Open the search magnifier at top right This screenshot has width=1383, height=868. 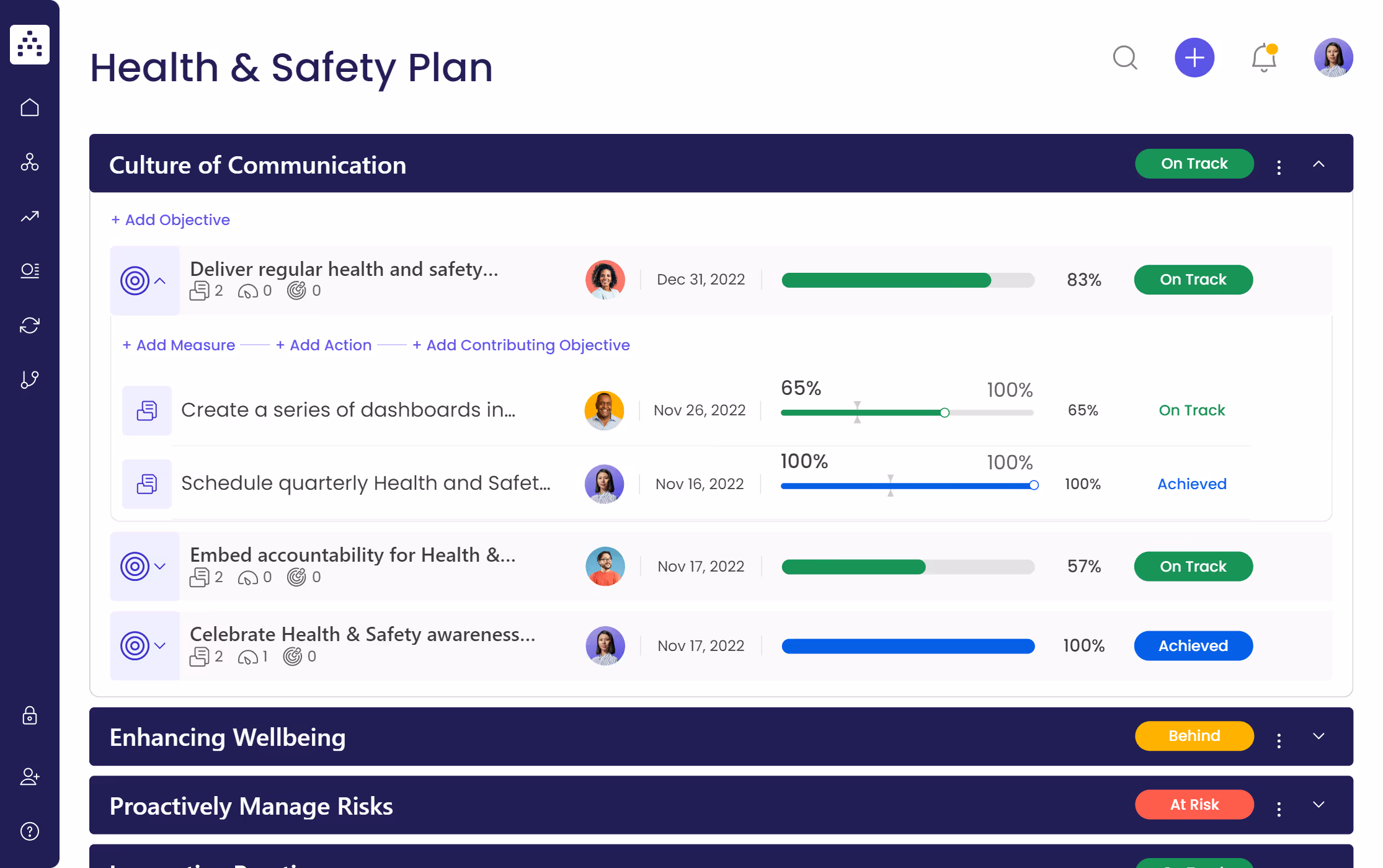pyautogui.click(x=1126, y=58)
